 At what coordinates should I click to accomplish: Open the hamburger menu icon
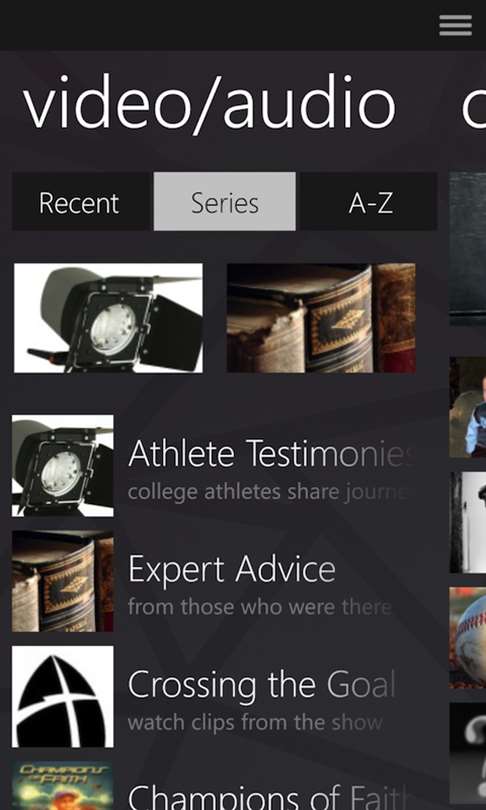[x=455, y=25]
